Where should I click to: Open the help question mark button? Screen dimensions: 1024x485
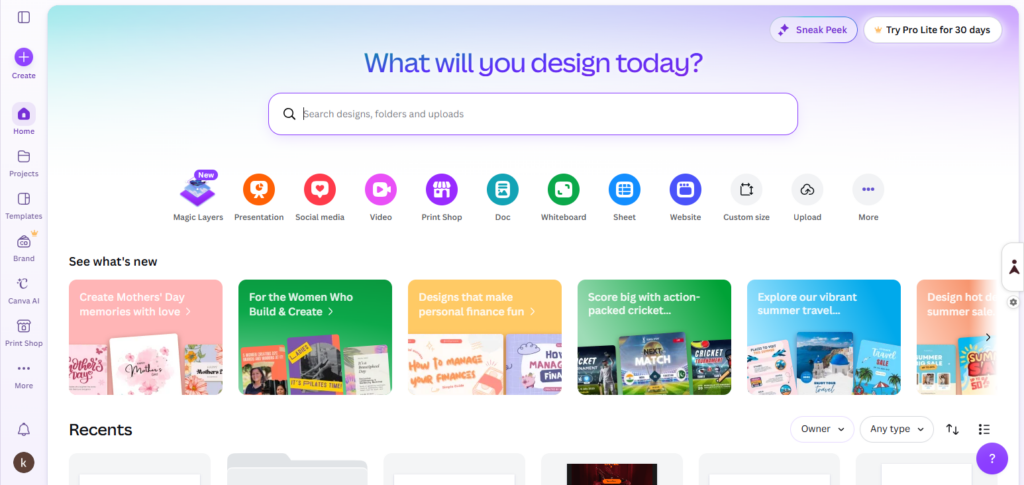[x=991, y=458]
